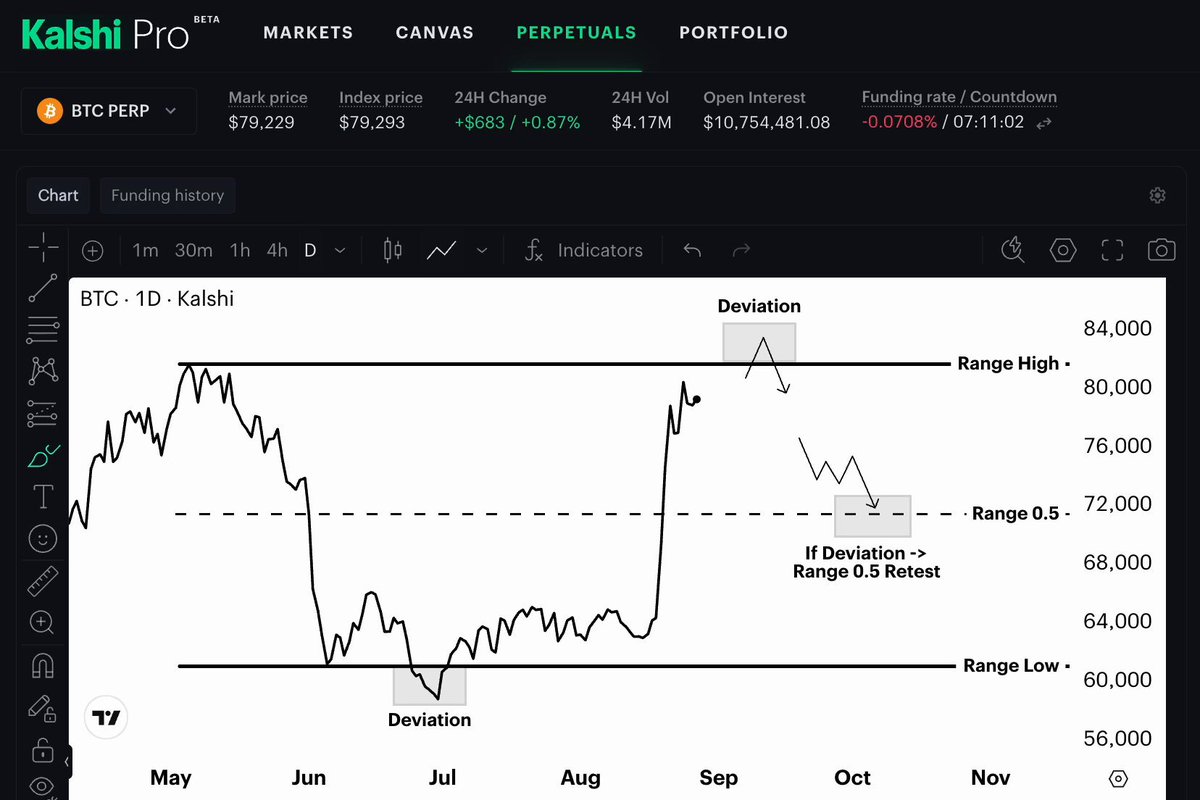Select the text annotation tool
This screenshot has height=800, width=1200.
coord(42,496)
